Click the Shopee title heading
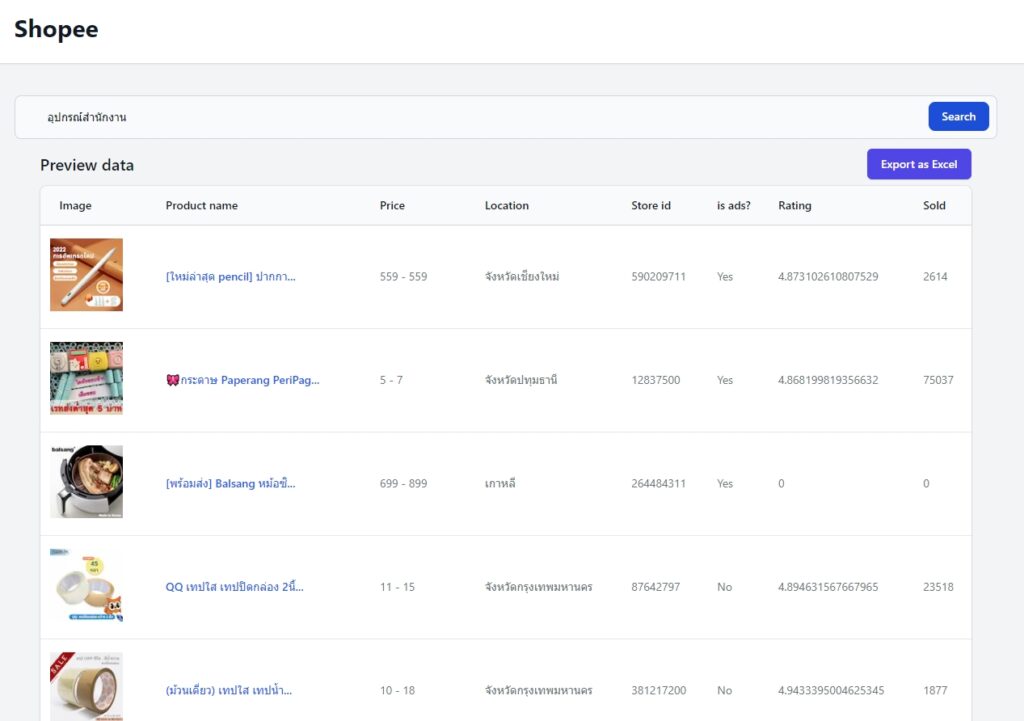Screen dimensions: 1024x721 (56, 30)
